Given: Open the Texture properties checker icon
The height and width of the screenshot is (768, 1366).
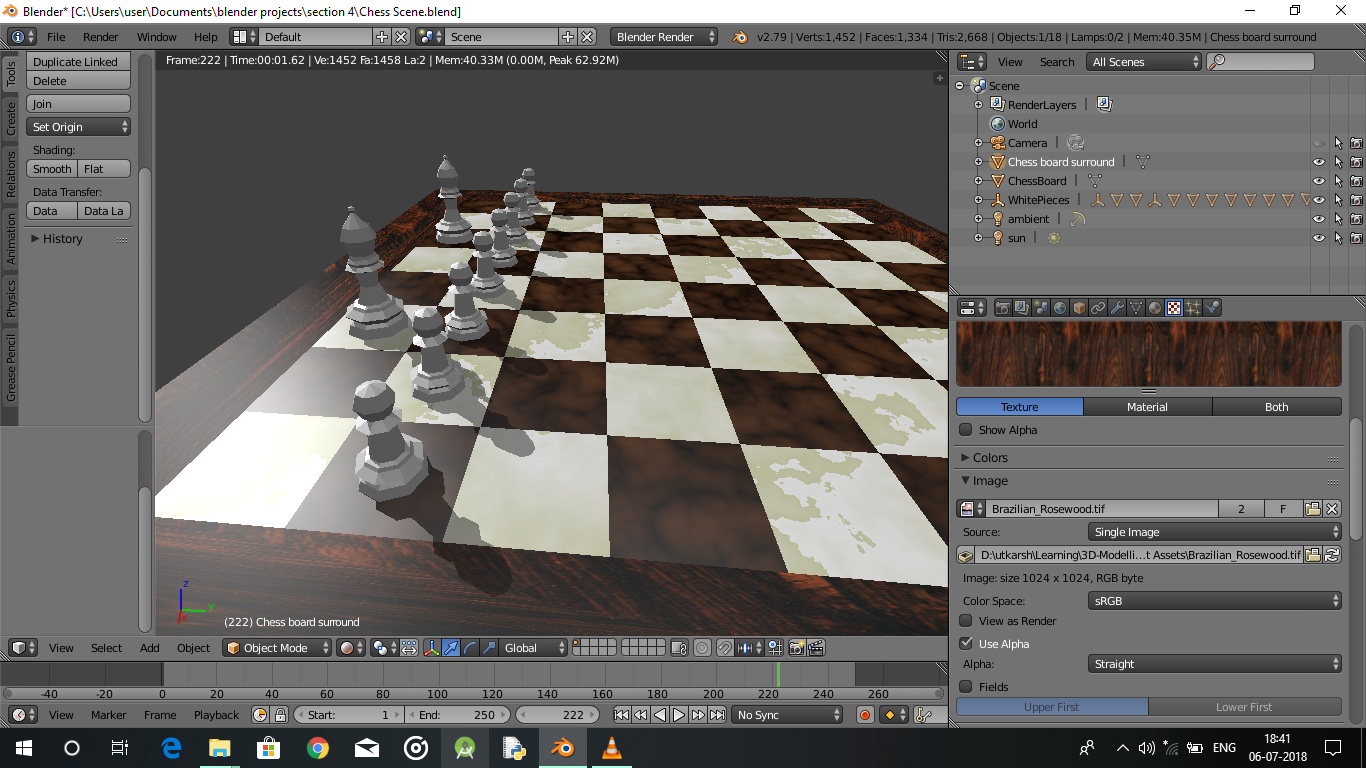Looking at the screenshot, I should 1174,308.
